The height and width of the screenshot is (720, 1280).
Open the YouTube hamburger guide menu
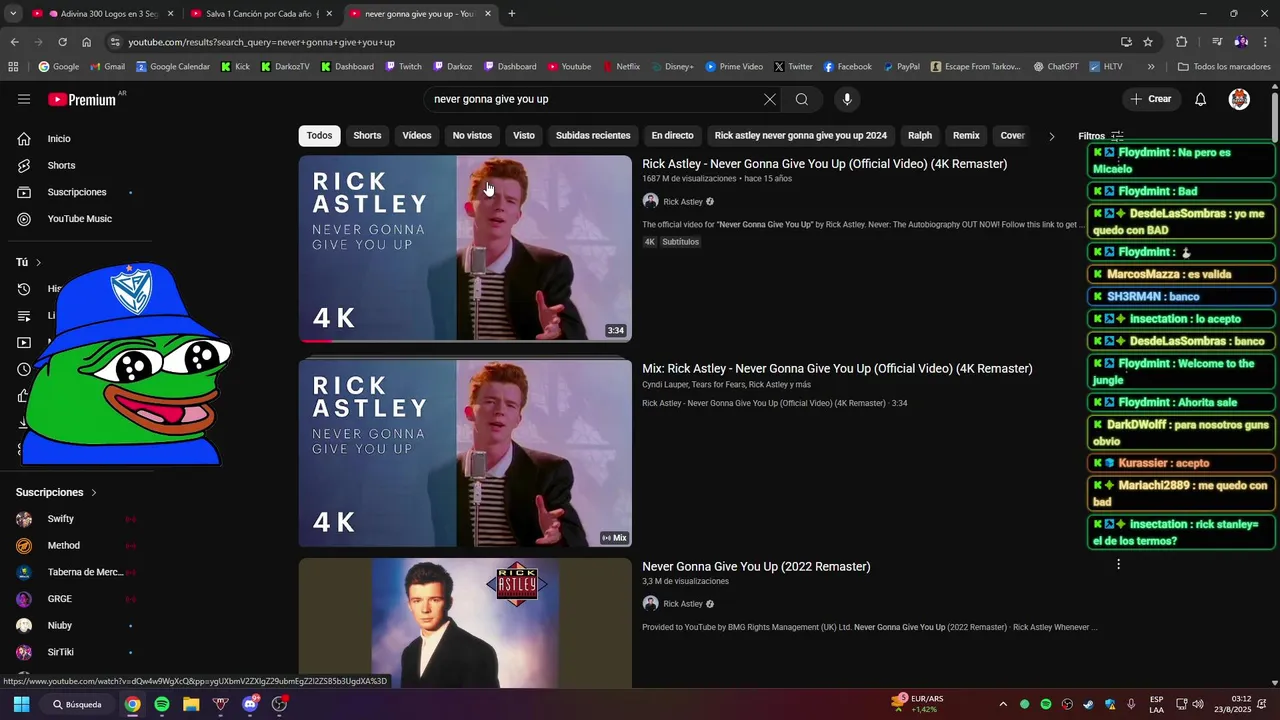coord(24,99)
